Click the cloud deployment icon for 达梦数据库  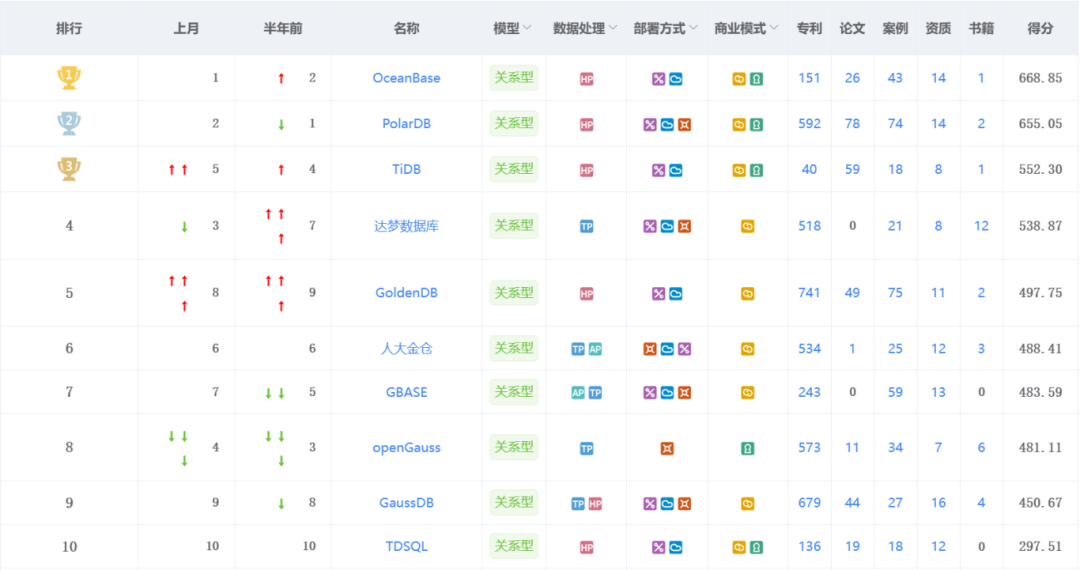click(x=667, y=226)
